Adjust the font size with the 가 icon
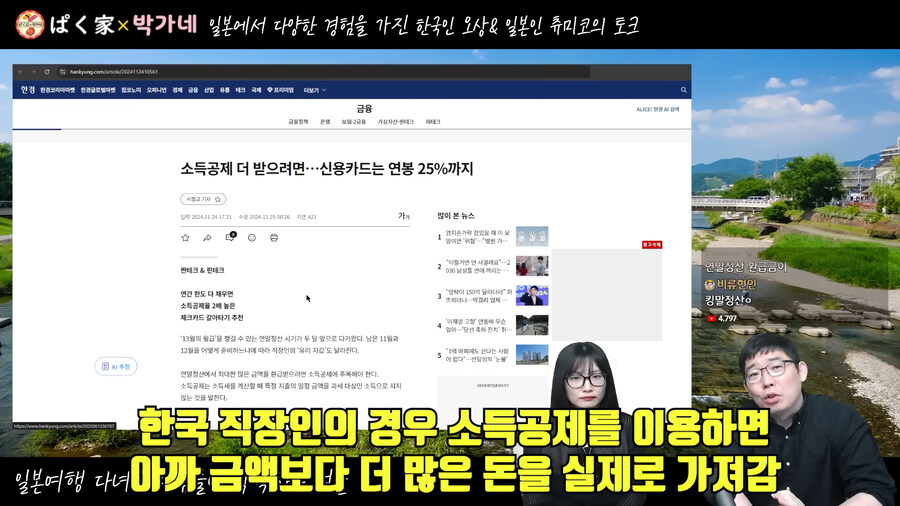The height and width of the screenshot is (506, 900). pos(404,216)
